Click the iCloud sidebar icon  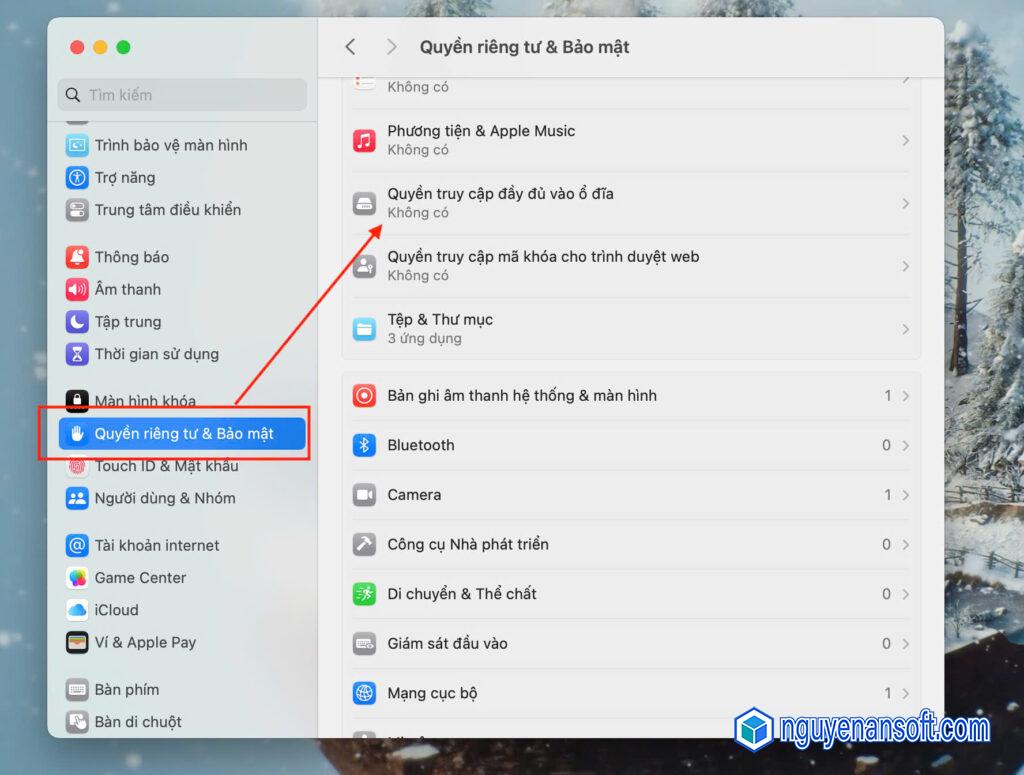click(77, 610)
